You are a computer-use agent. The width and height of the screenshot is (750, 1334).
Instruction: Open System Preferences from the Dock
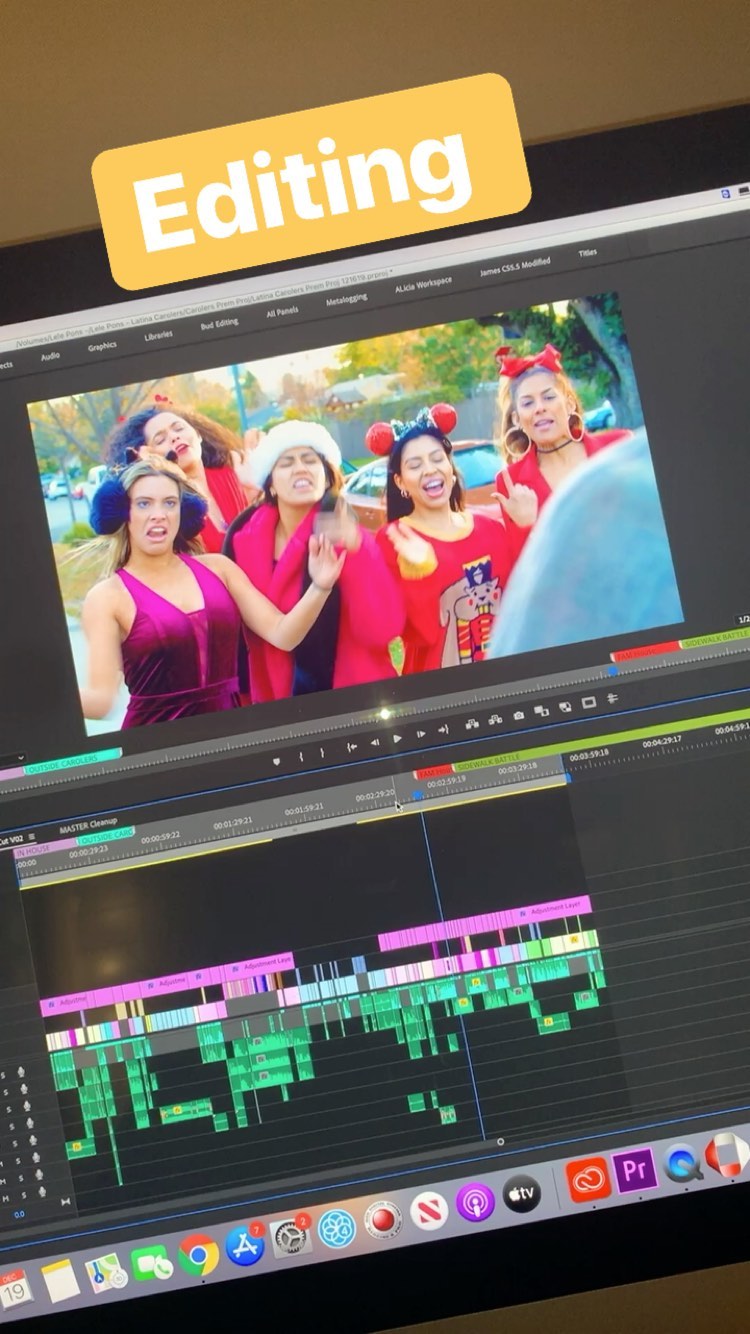tap(292, 1238)
